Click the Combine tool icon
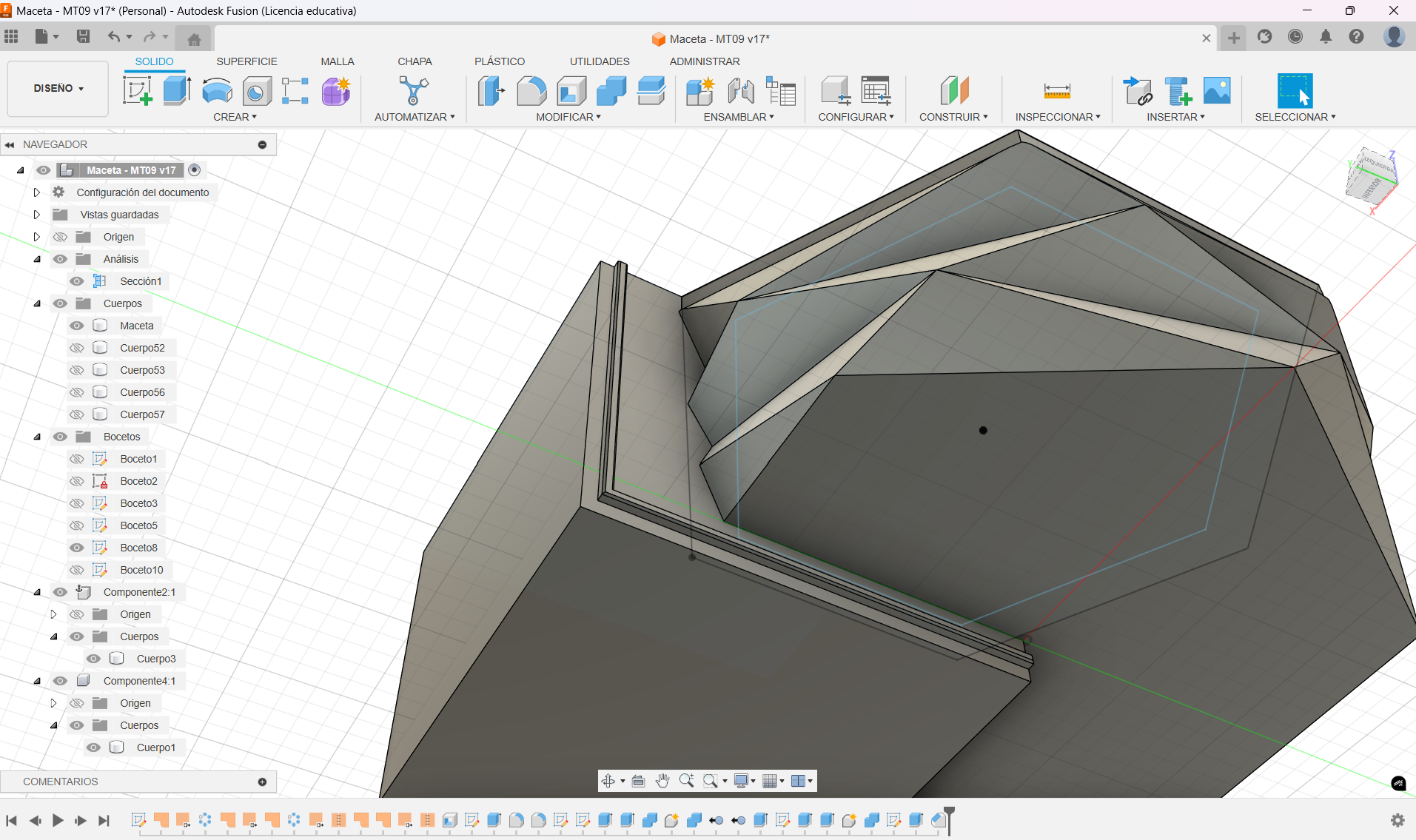1416x840 pixels. tap(611, 91)
